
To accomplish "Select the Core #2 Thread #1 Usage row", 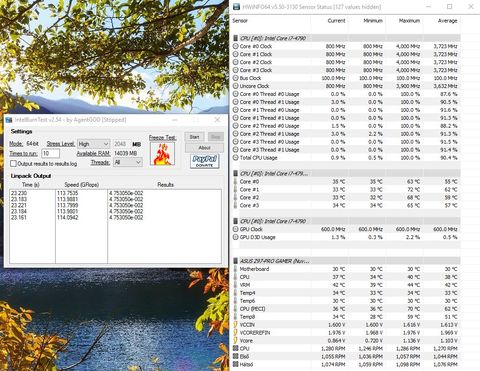I will pos(346,134).
